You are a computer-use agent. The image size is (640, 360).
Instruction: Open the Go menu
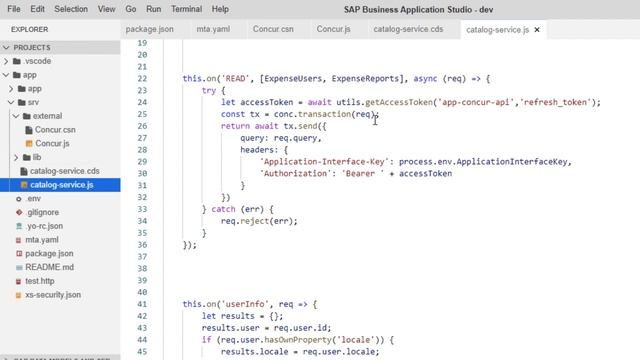[131, 9]
